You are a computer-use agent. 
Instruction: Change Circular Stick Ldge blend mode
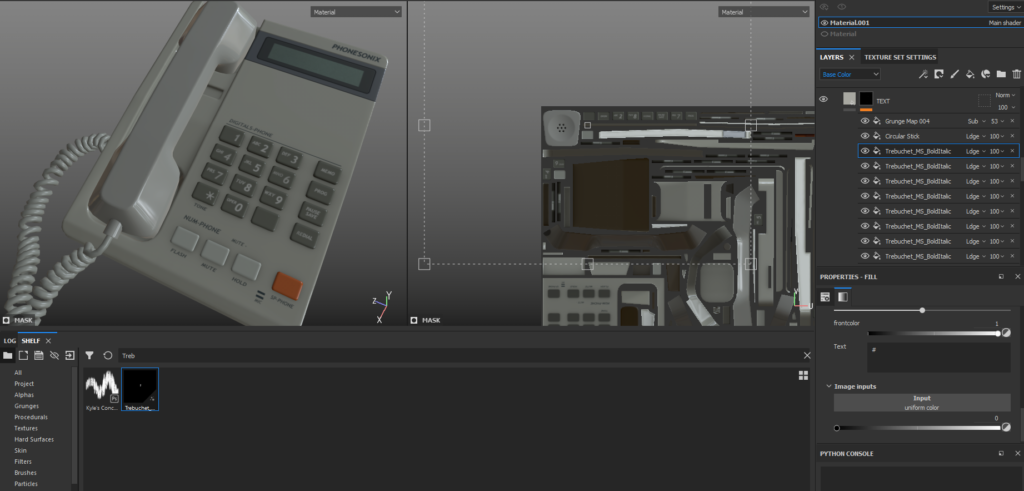coord(976,136)
